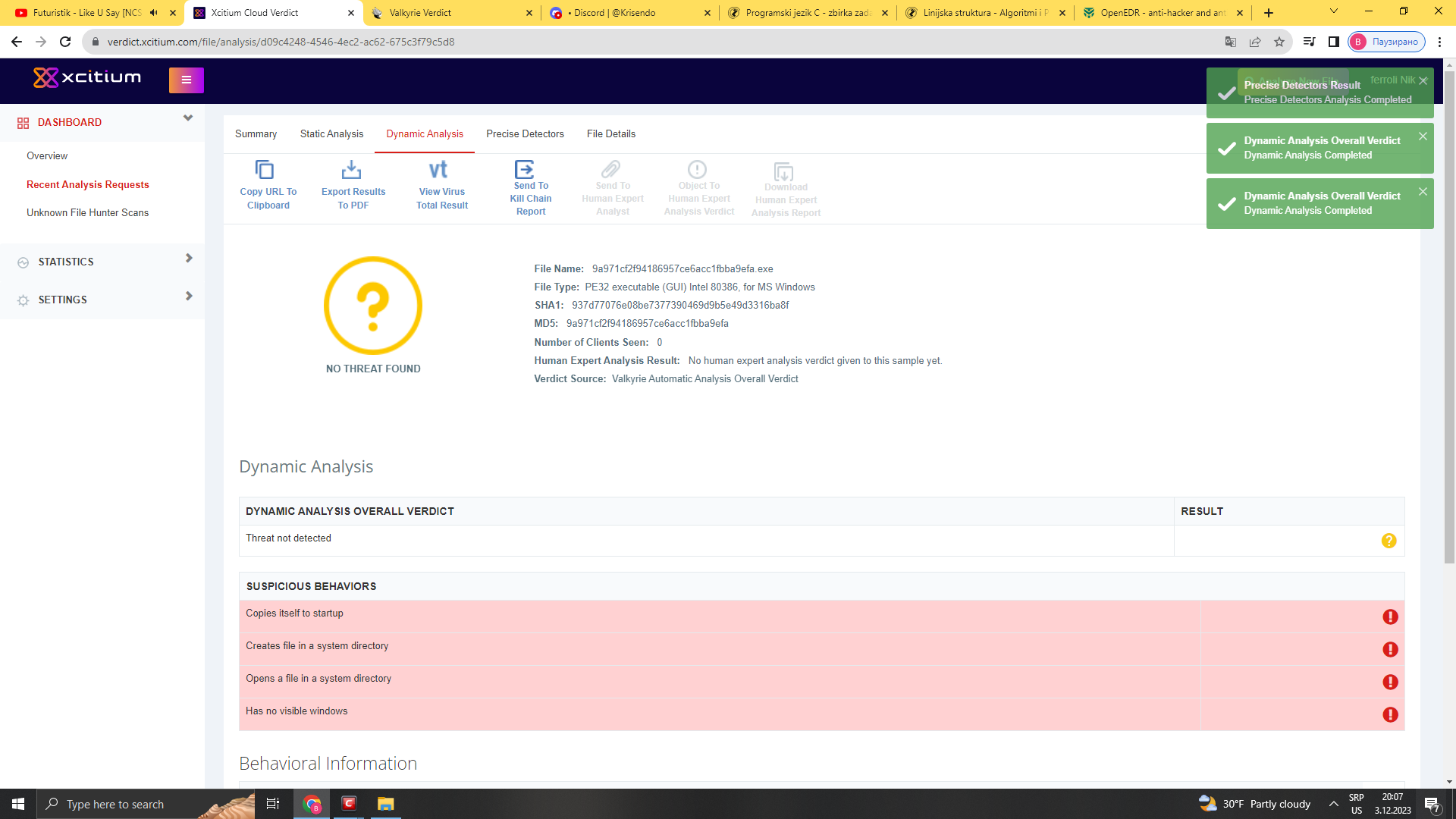Screen dimensions: 1456x819
Task: Click the Copy URL To Clipboard icon
Action: [x=264, y=170]
